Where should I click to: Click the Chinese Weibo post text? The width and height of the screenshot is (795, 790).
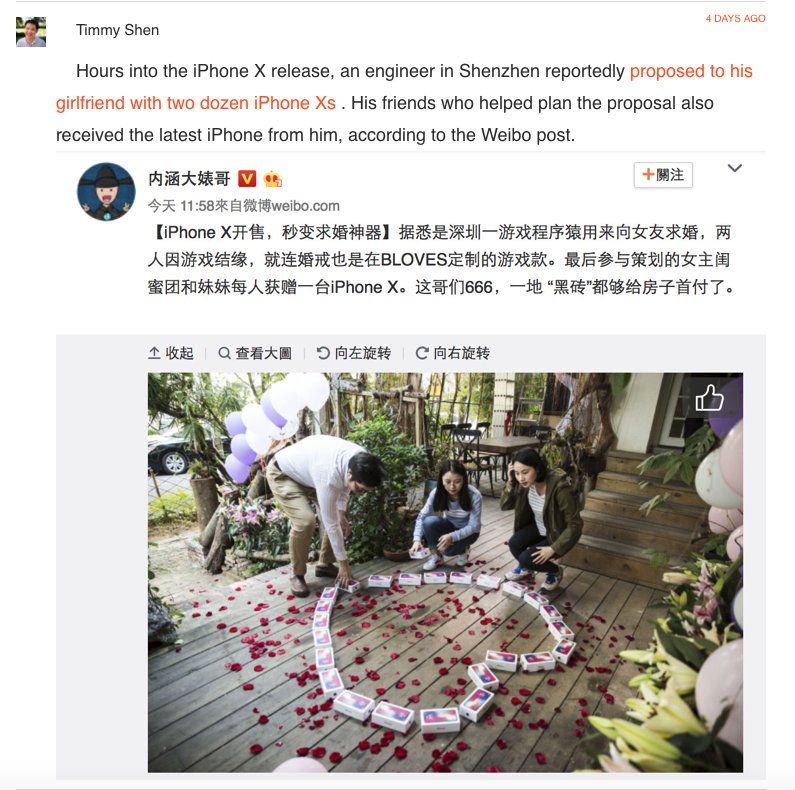pos(441,260)
